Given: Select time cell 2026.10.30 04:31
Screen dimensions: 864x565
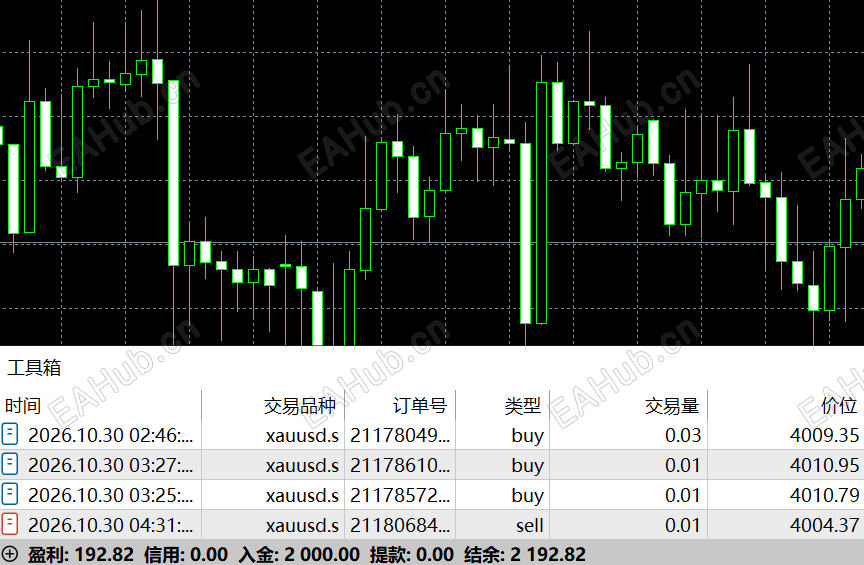Looking at the screenshot, I should click(x=111, y=525).
